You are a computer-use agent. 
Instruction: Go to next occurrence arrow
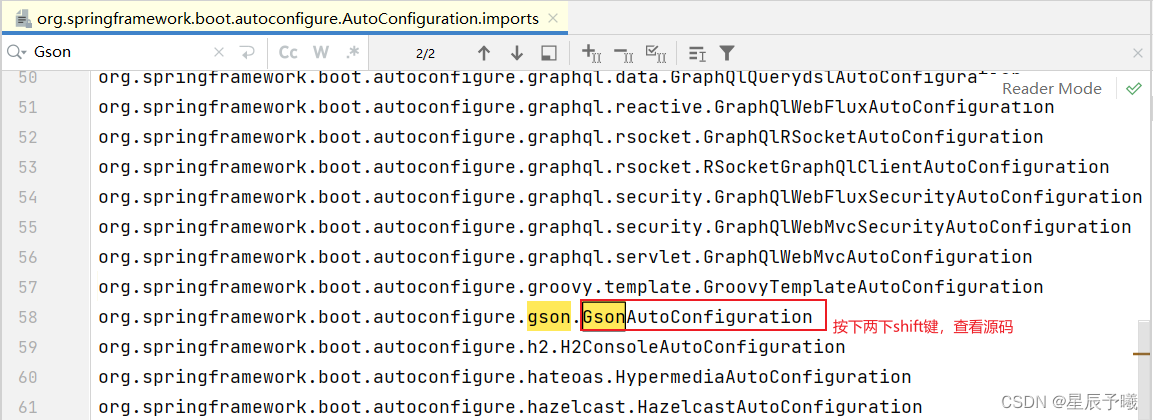click(x=517, y=53)
